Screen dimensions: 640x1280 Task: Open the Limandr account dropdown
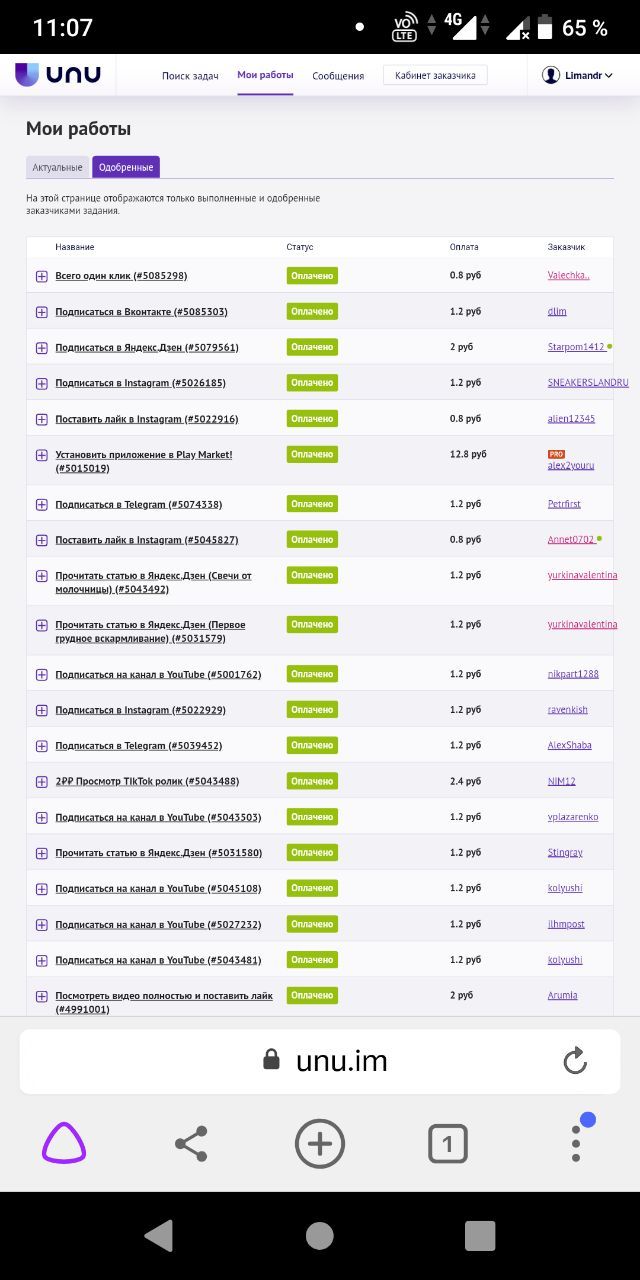(x=589, y=76)
